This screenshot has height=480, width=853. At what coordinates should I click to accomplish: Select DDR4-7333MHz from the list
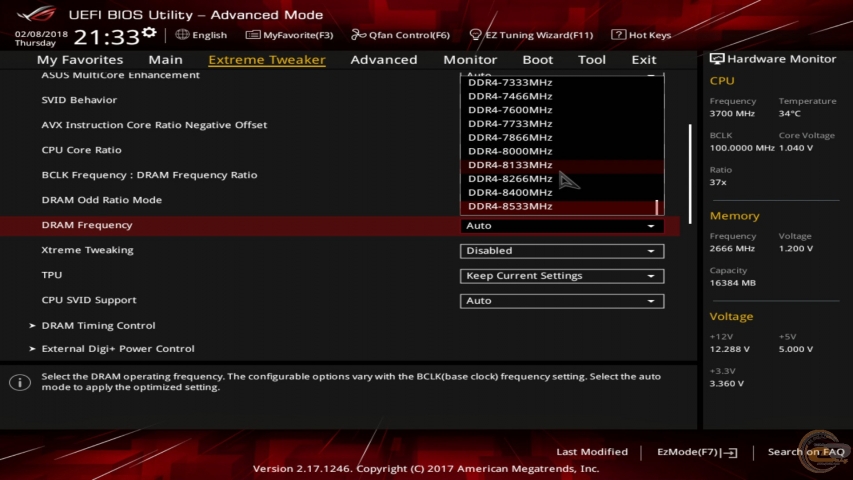(x=561, y=82)
